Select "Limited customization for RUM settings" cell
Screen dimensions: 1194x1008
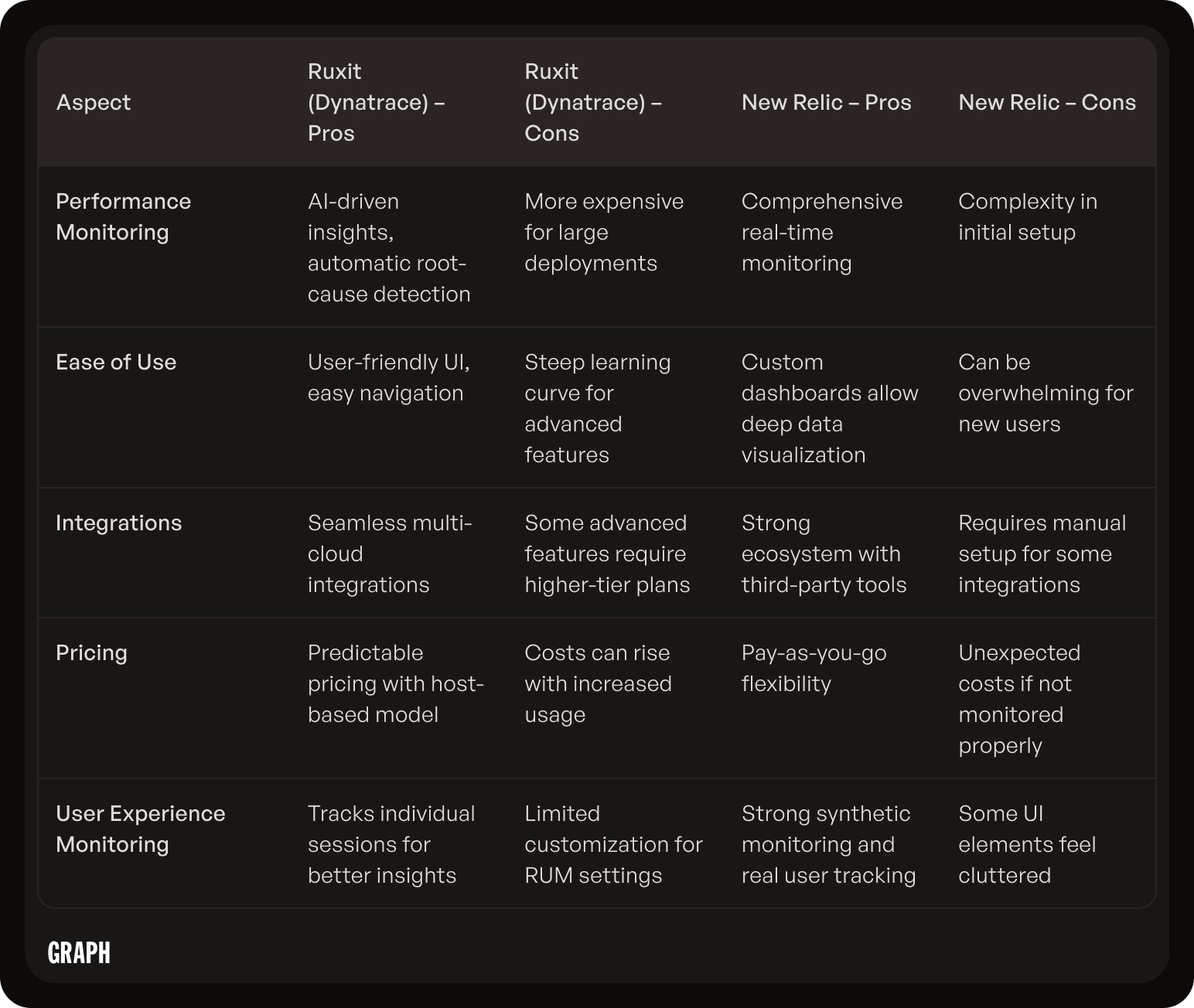coord(613,844)
